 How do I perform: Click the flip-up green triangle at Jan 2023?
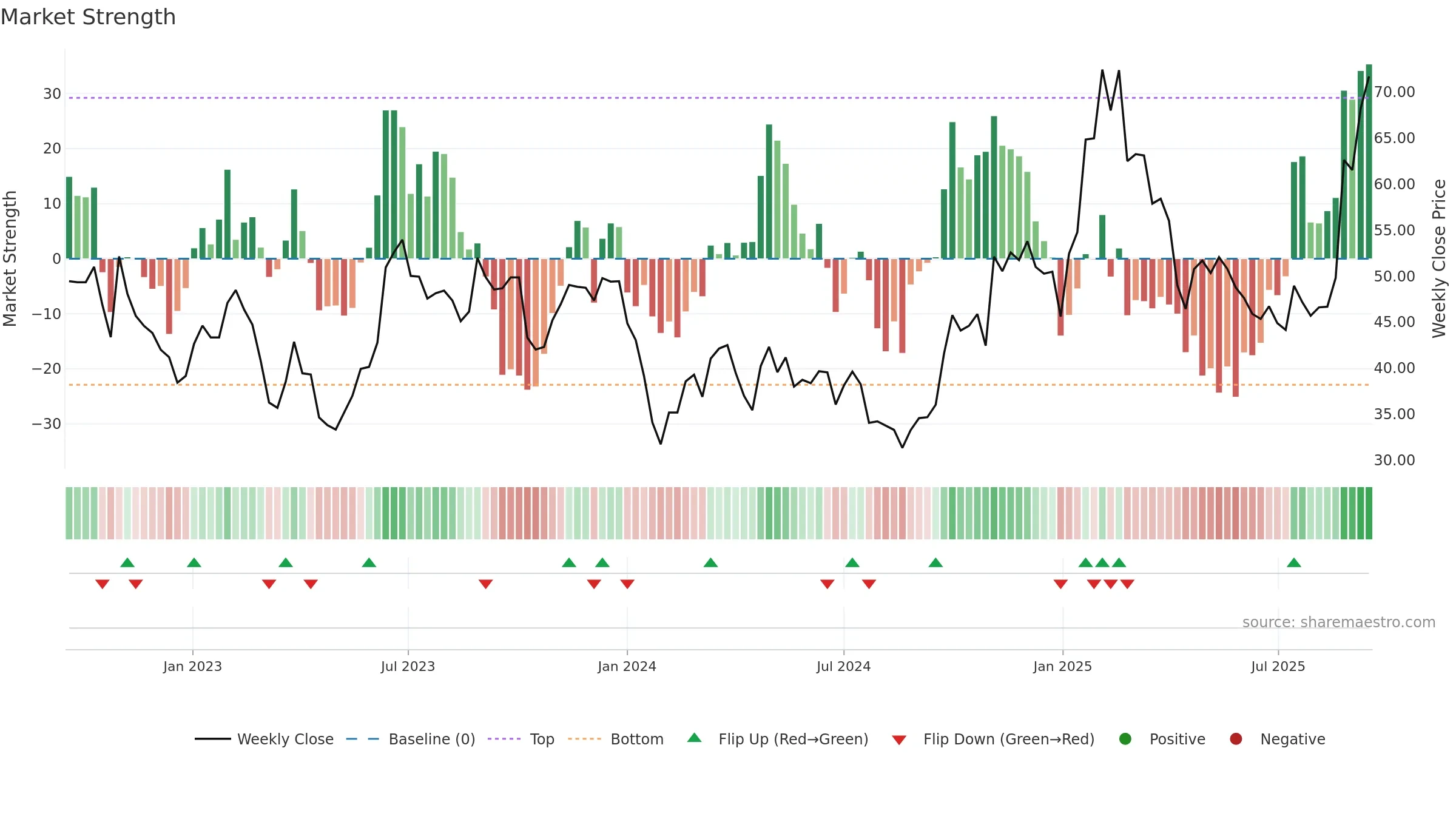[194, 562]
